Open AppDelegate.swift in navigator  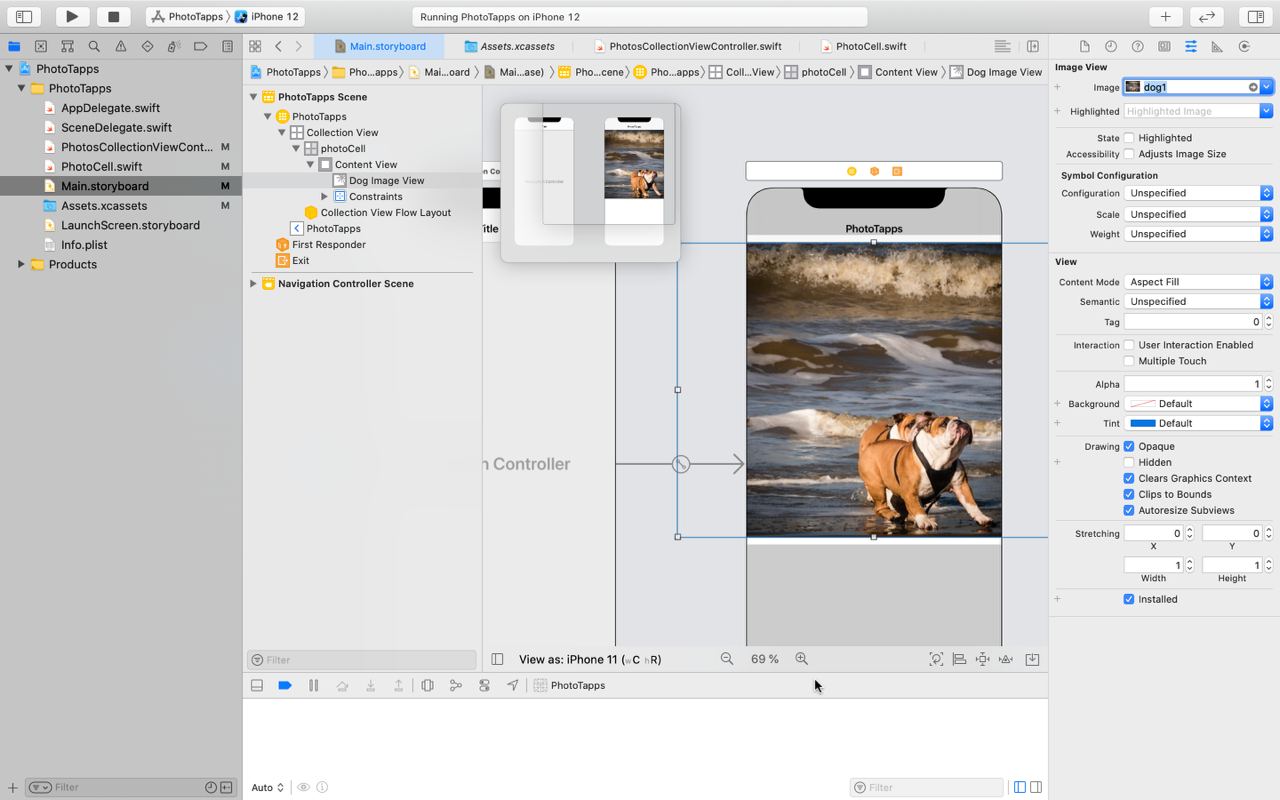pyautogui.click(x=110, y=108)
